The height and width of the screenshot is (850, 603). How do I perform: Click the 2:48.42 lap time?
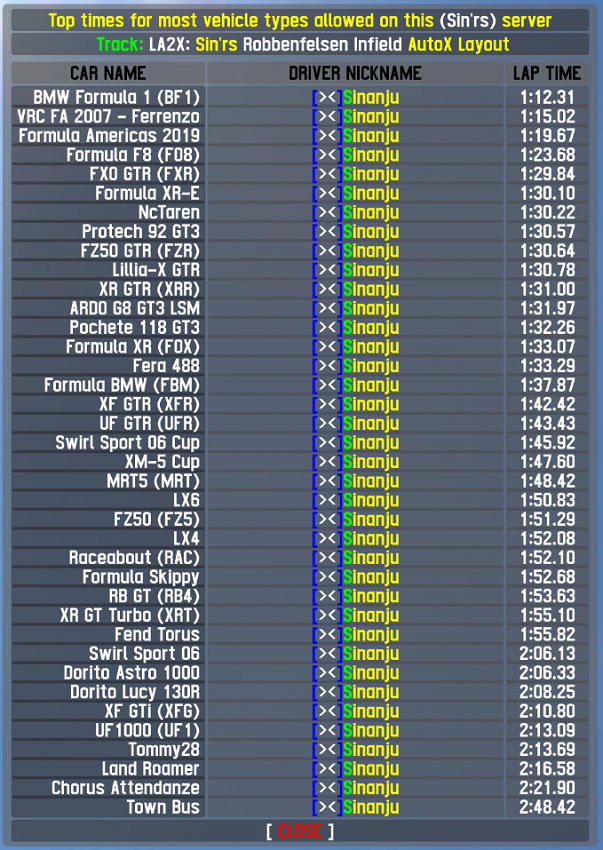[547, 807]
